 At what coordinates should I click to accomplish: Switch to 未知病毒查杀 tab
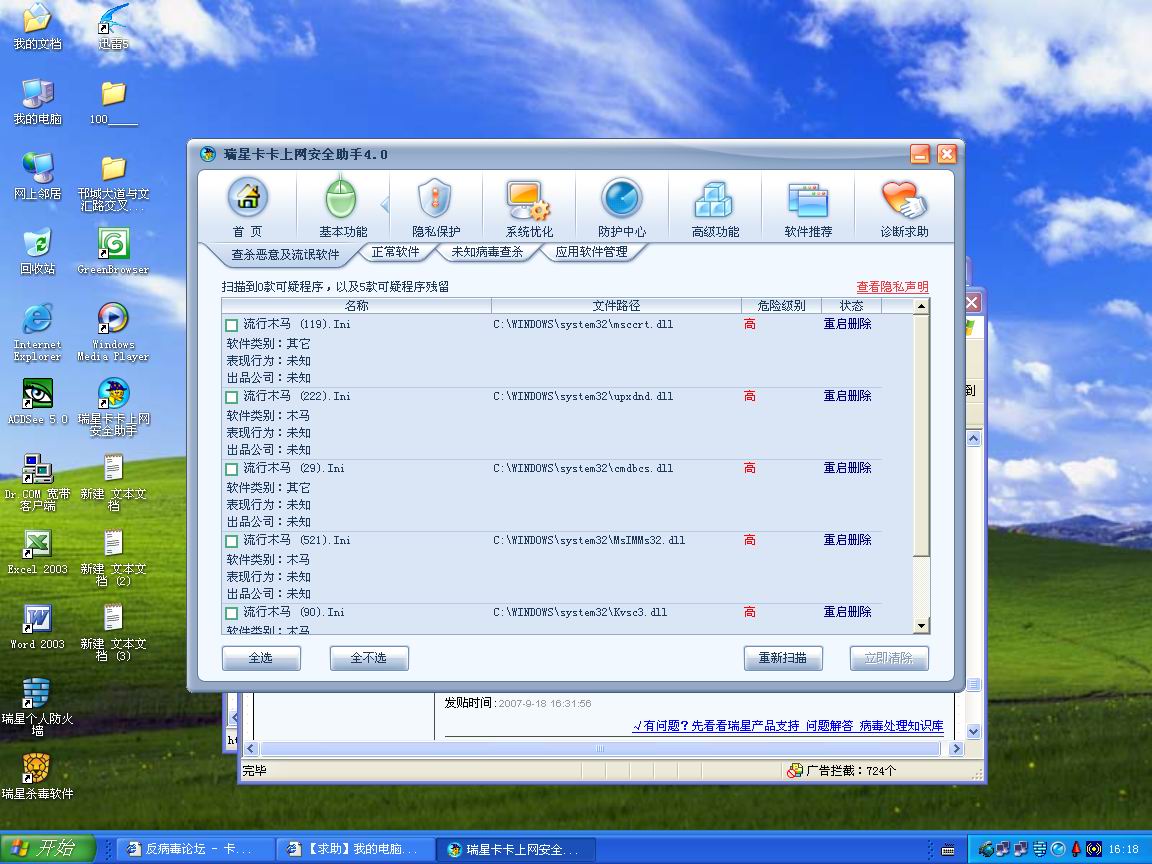tap(487, 252)
